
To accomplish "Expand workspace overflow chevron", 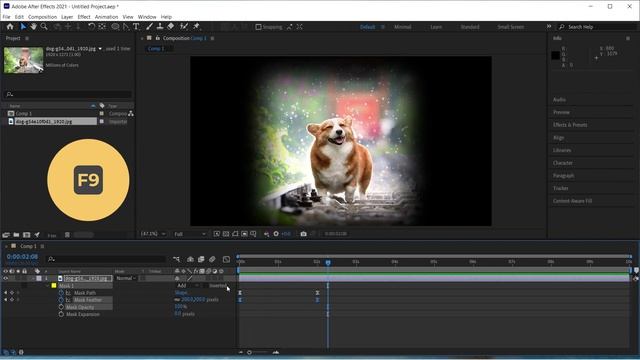I will [549, 27].
